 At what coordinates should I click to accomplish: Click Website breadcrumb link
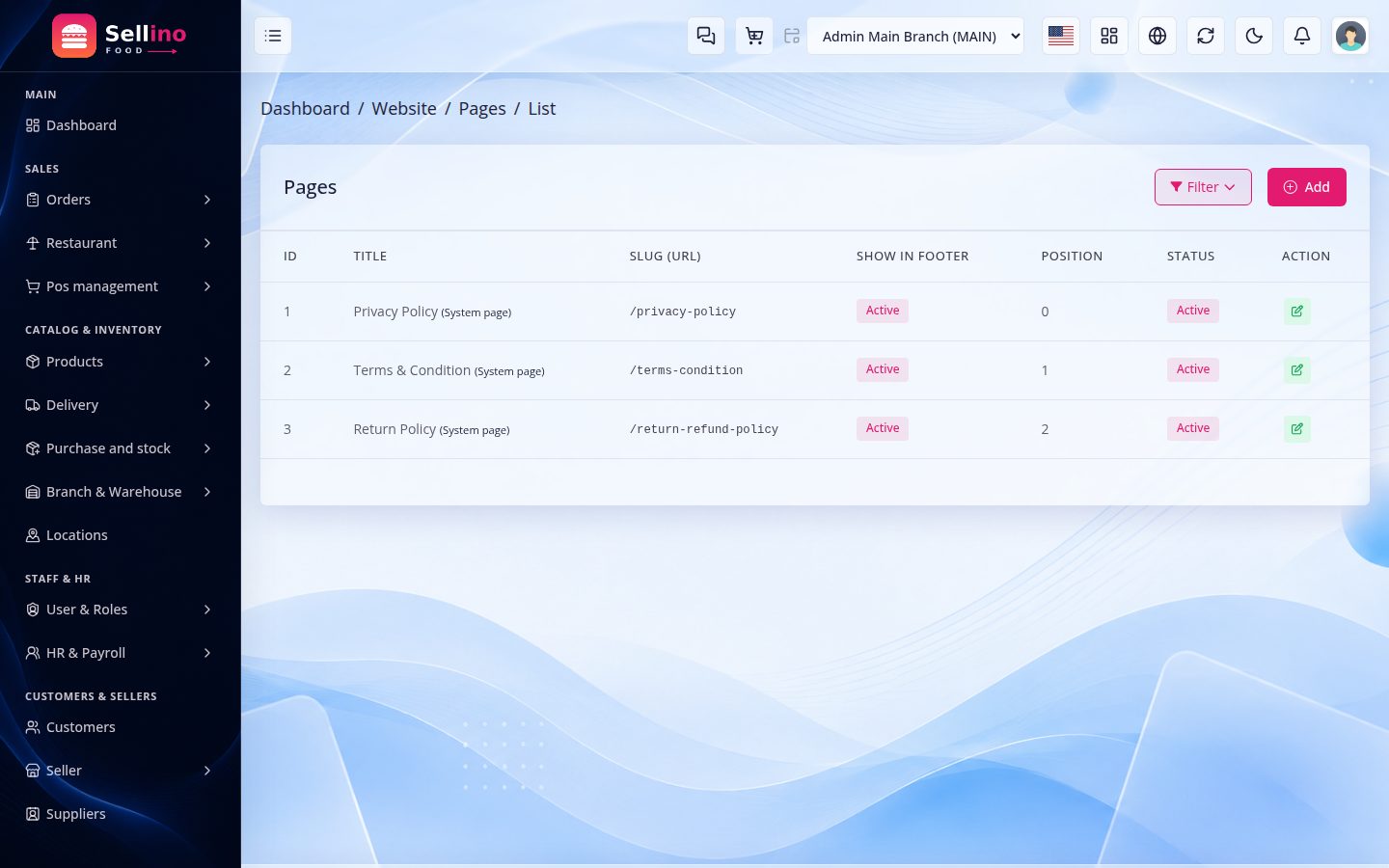tap(404, 109)
